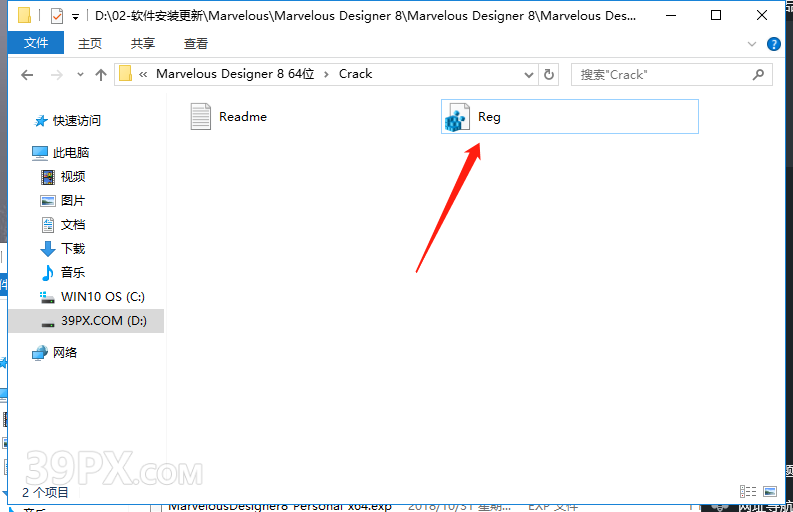Open 网络 in navigation pane
Image resolution: width=793 pixels, height=512 pixels.
[65, 352]
